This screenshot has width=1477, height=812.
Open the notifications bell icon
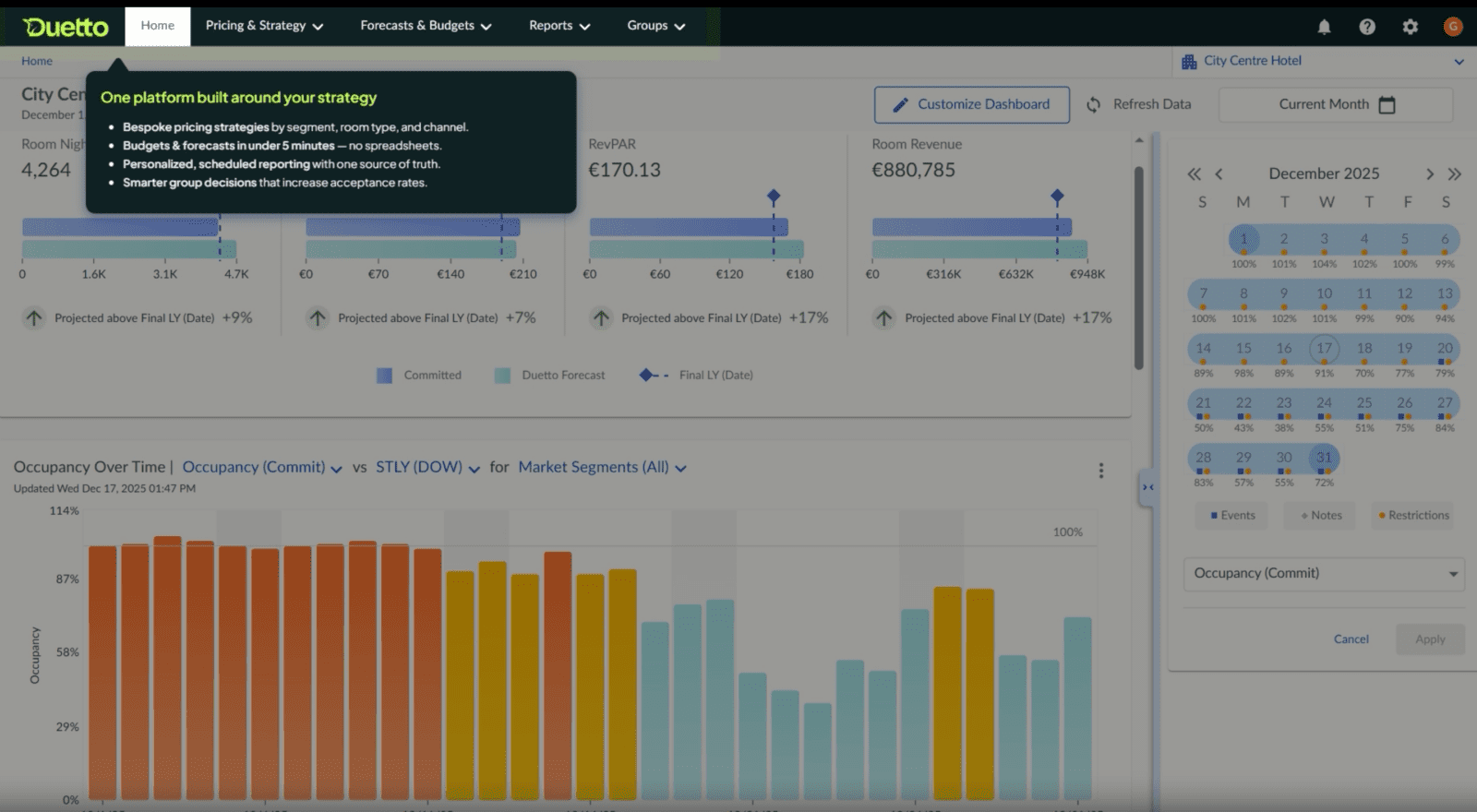[x=1324, y=27]
